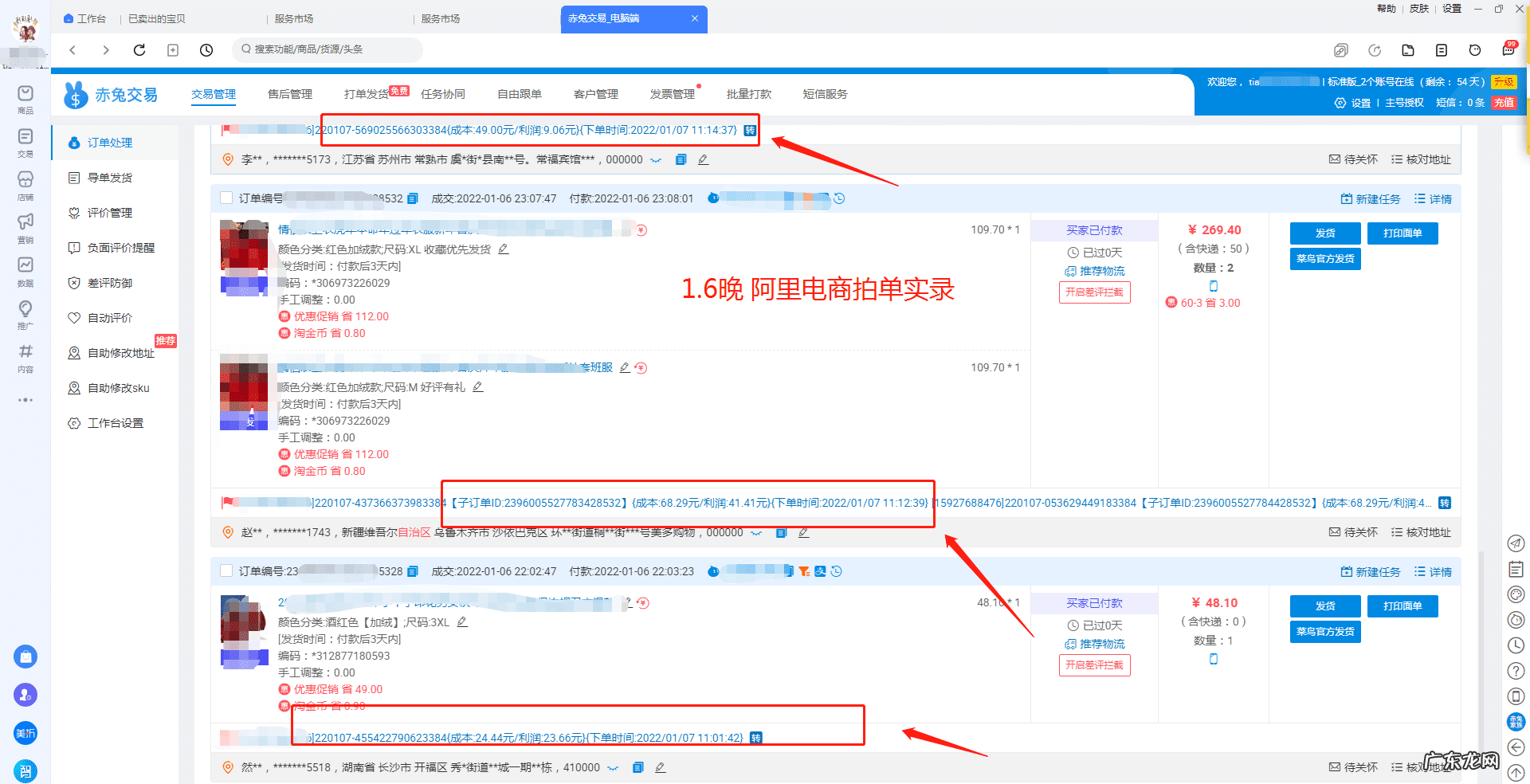Image resolution: width=1530 pixels, height=784 pixels.
Task: Click the paper plane feedback icon
Action: pos(1516,543)
